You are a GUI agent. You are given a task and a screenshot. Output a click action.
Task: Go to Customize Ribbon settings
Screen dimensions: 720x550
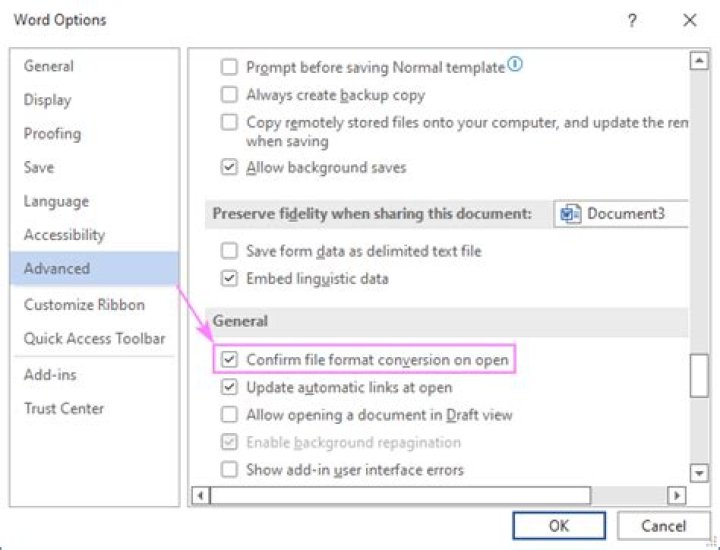84,305
